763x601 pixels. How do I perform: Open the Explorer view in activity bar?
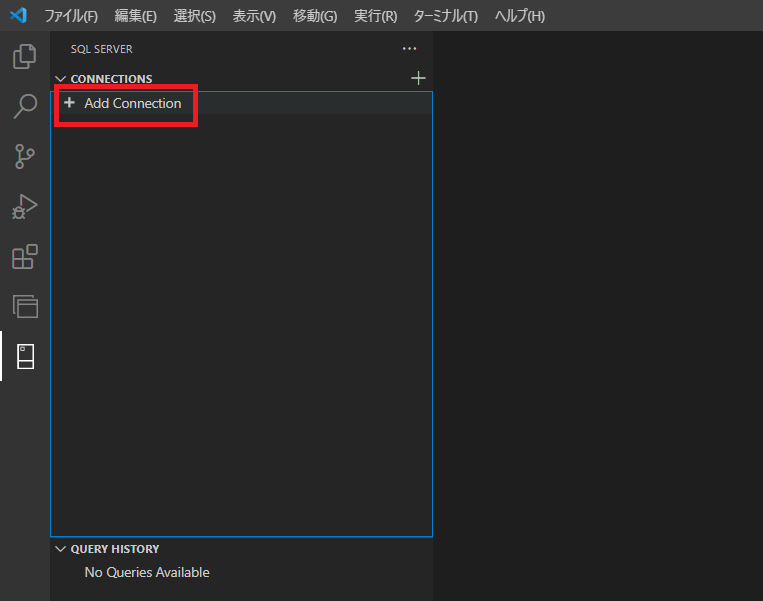(x=25, y=56)
